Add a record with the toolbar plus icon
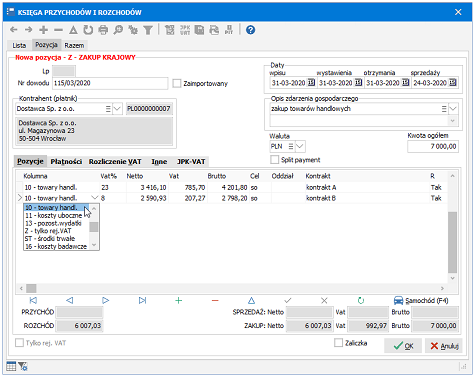The image size is (475, 377). (x=43, y=30)
